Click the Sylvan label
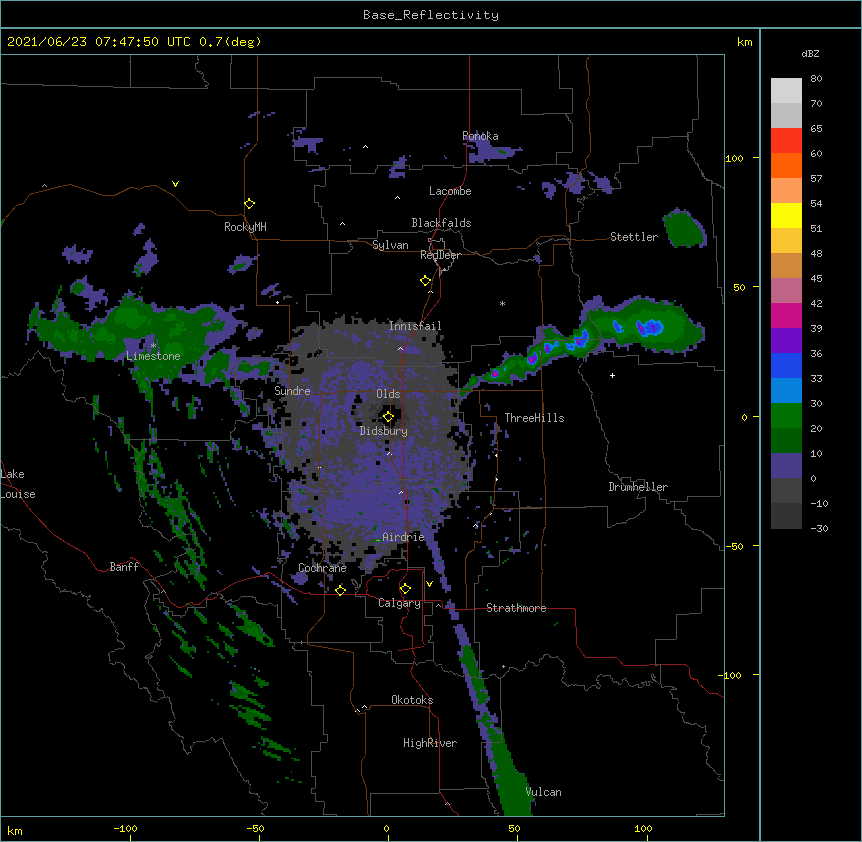 coord(390,245)
